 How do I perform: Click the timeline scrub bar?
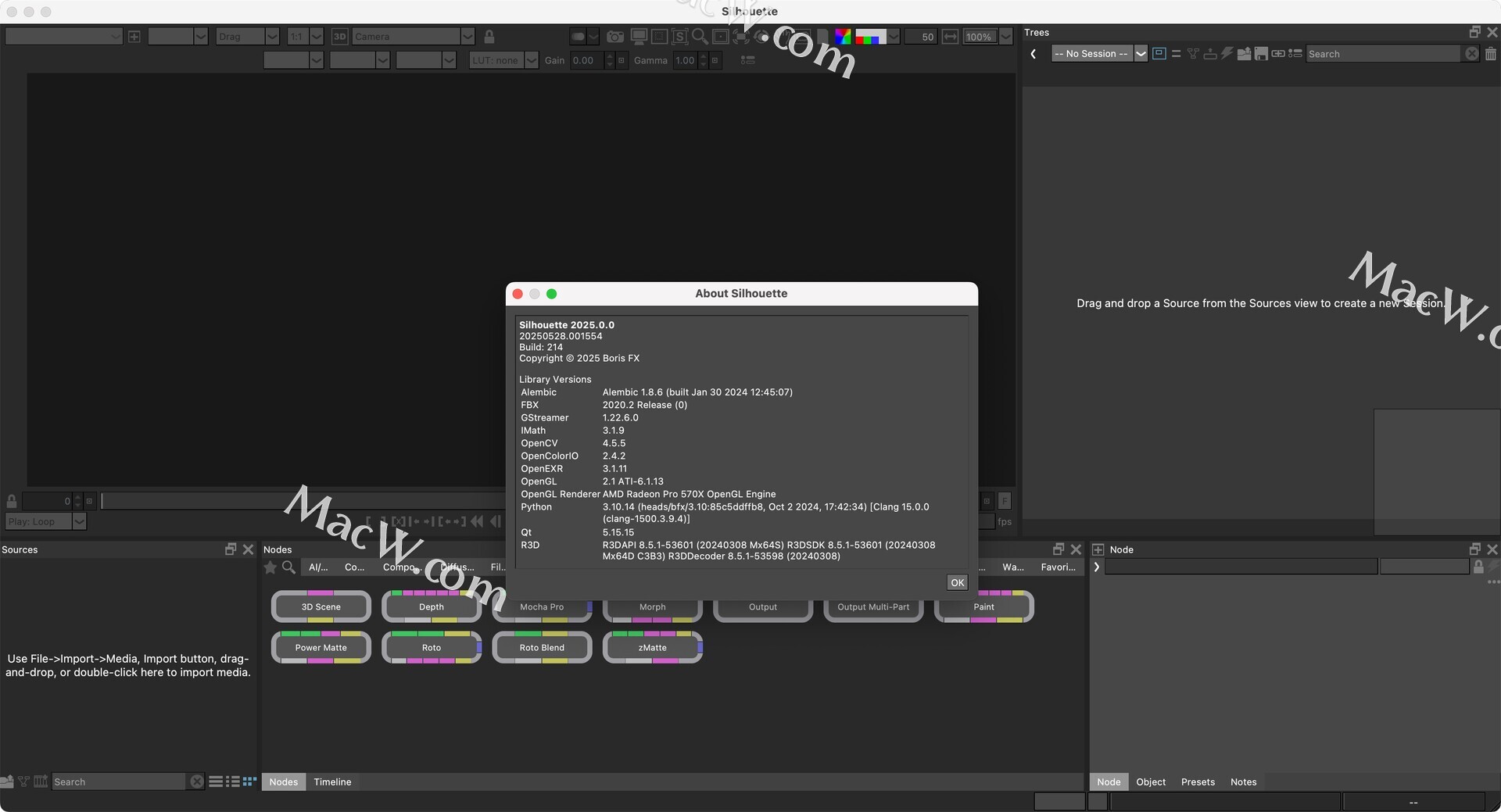(x=303, y=501)
